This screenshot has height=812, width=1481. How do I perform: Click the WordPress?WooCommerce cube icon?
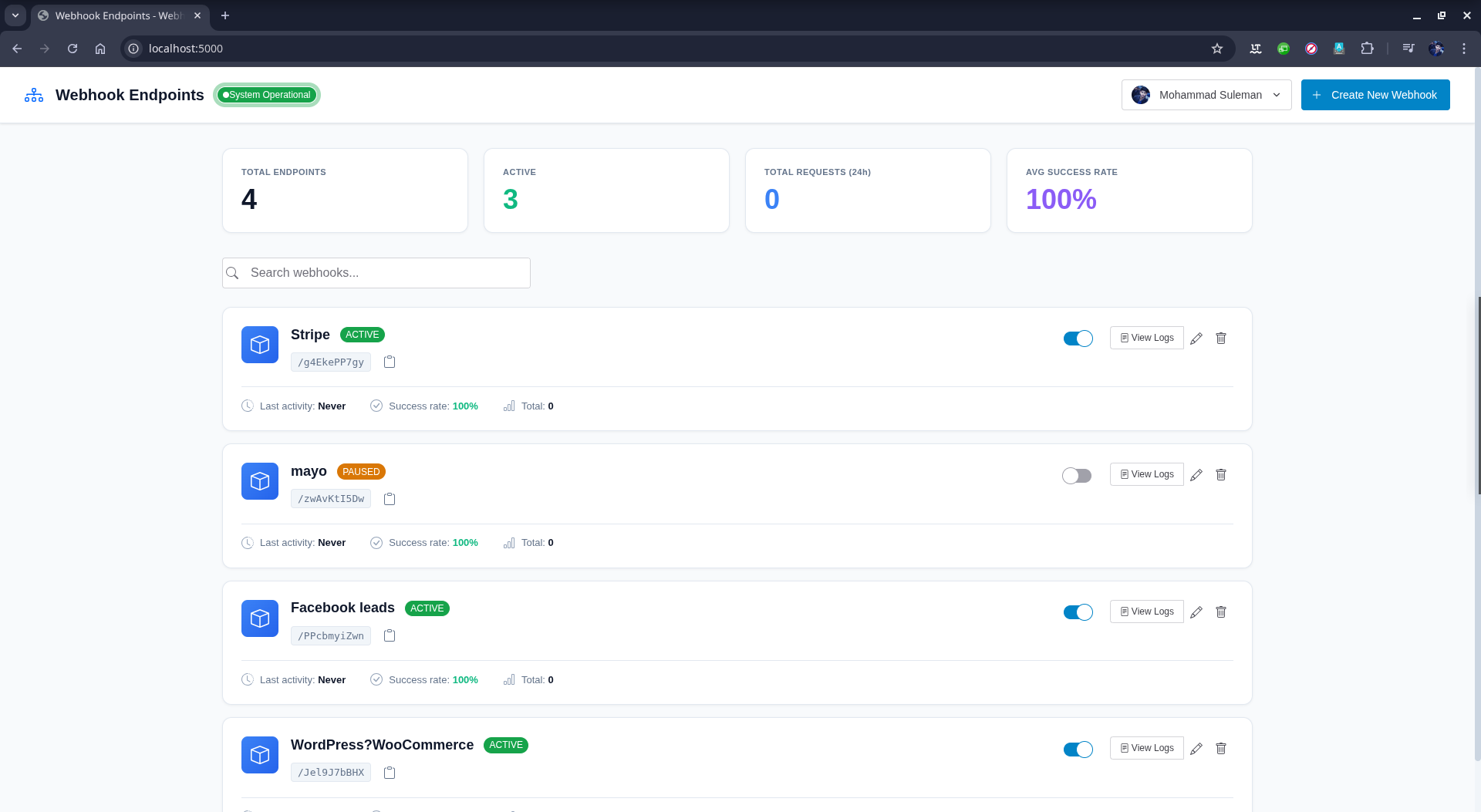point(260,755)
